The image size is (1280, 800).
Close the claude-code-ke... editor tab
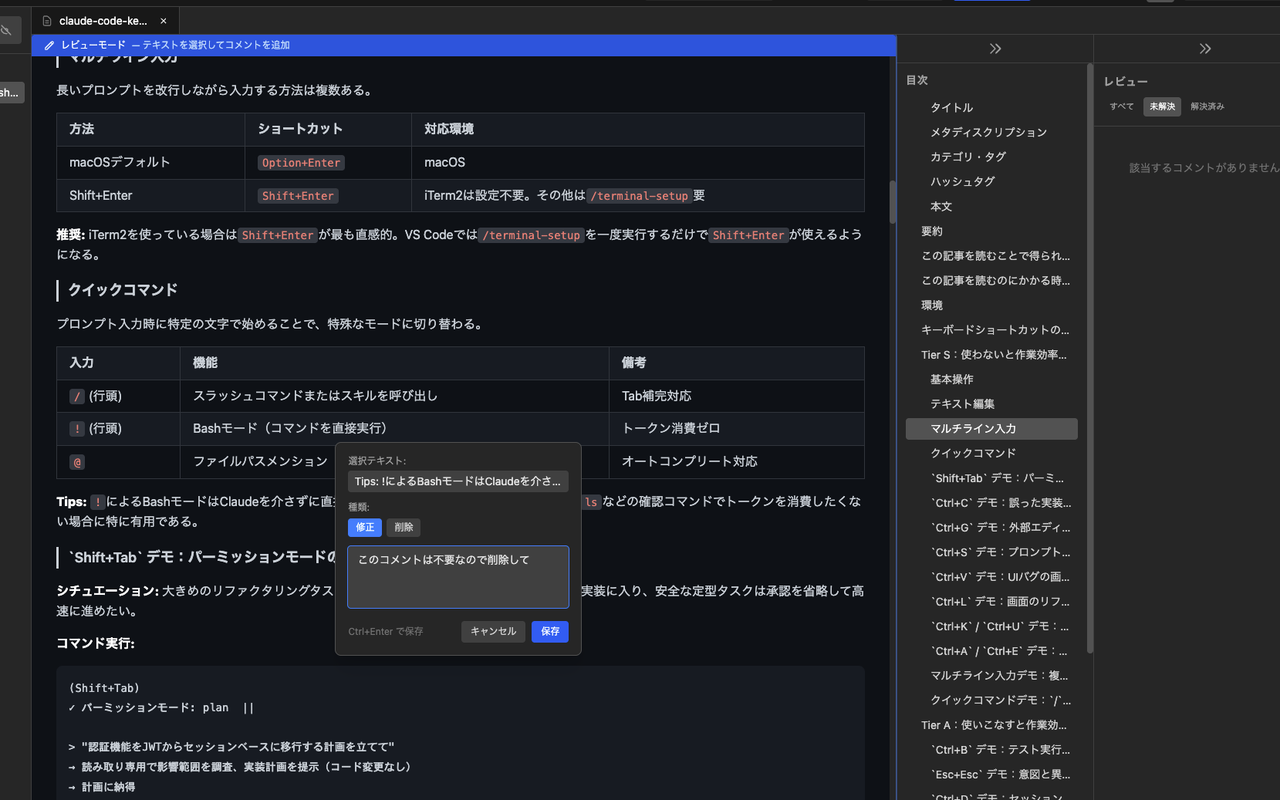164,20
